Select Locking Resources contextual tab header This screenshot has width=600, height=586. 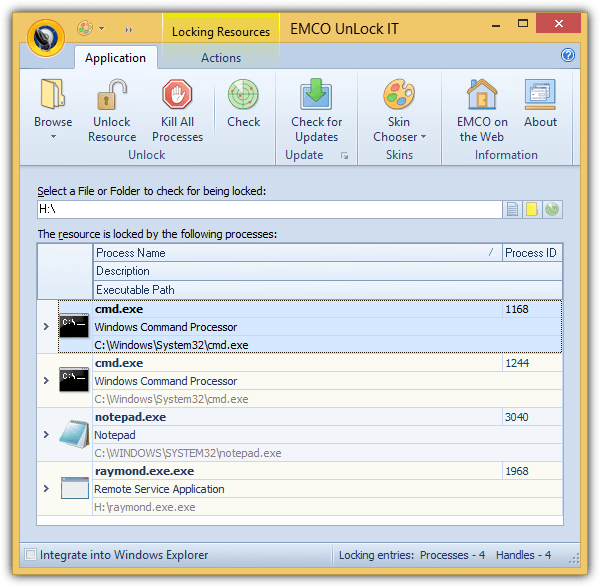click(221, 31)
